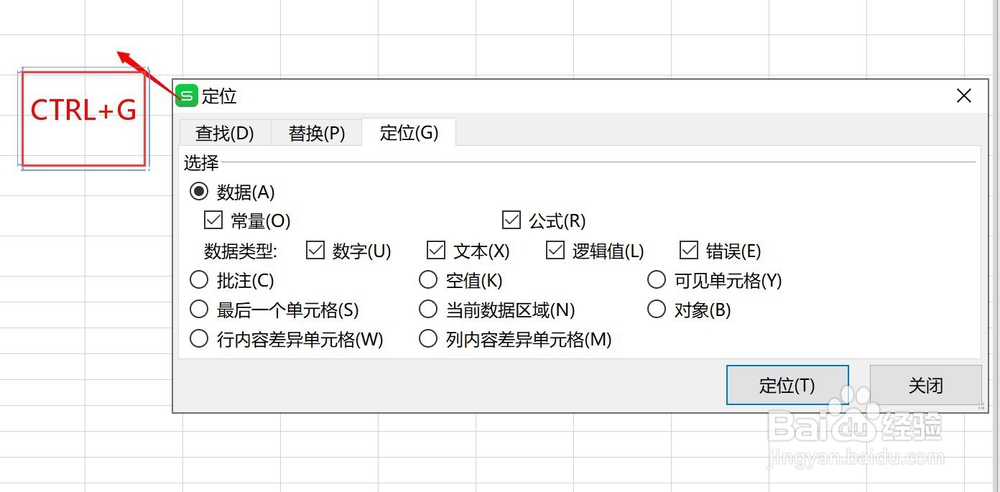Open the 替换(P) tab
1000x492 pixels.
pyautogui.click(x=316, y=133)
